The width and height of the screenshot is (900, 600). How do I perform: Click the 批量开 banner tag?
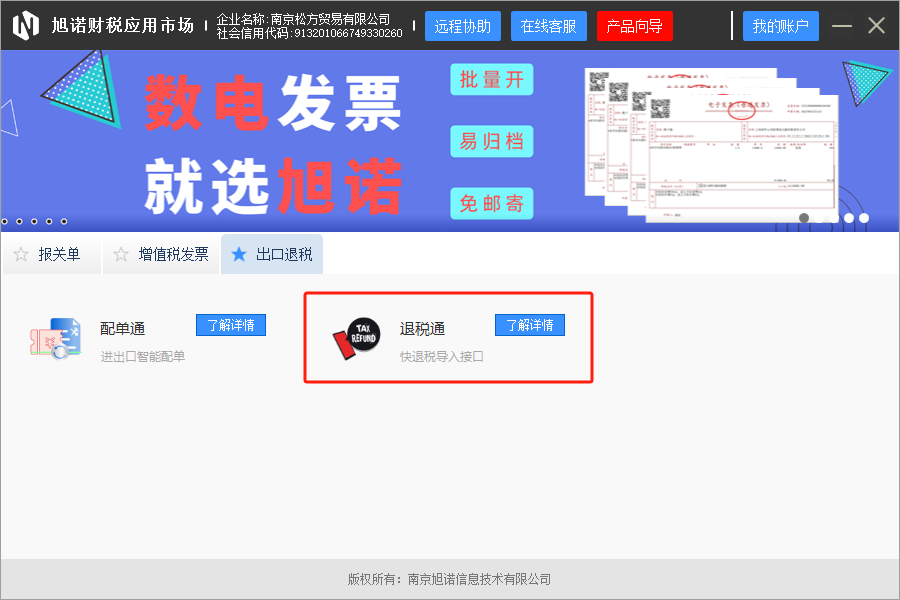coord(492,80)
